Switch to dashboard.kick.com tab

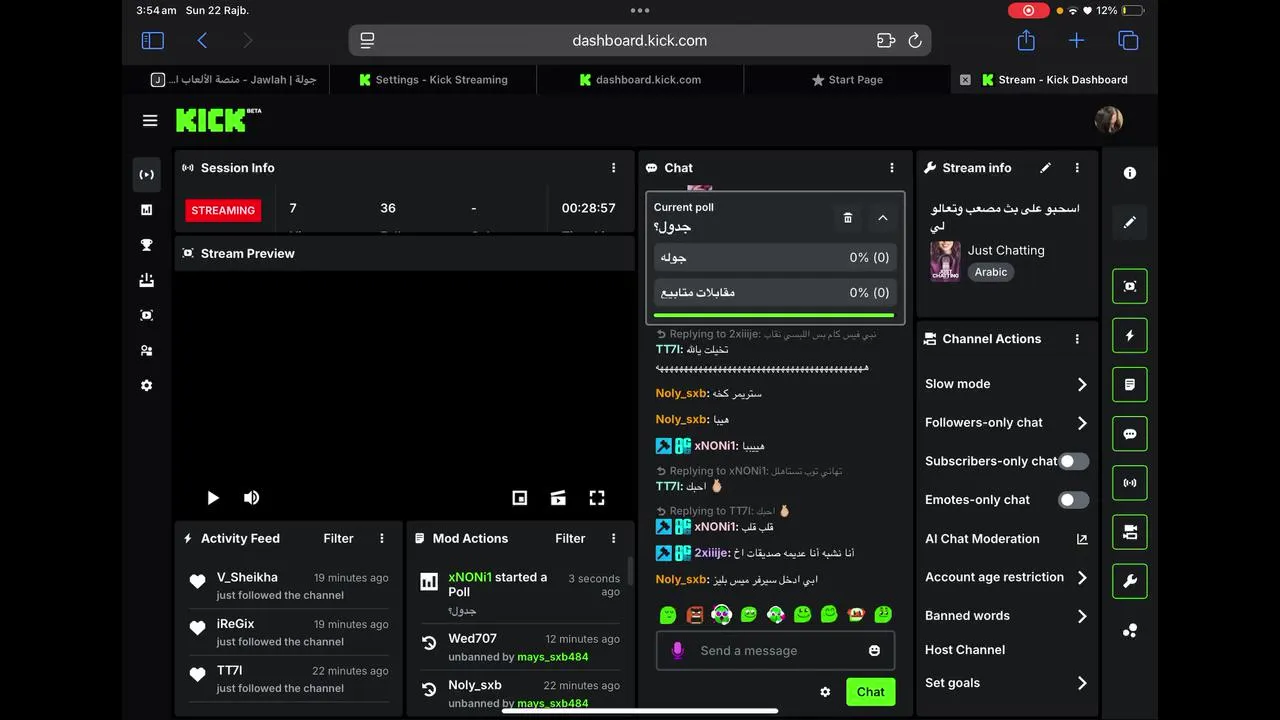[640, 80]
